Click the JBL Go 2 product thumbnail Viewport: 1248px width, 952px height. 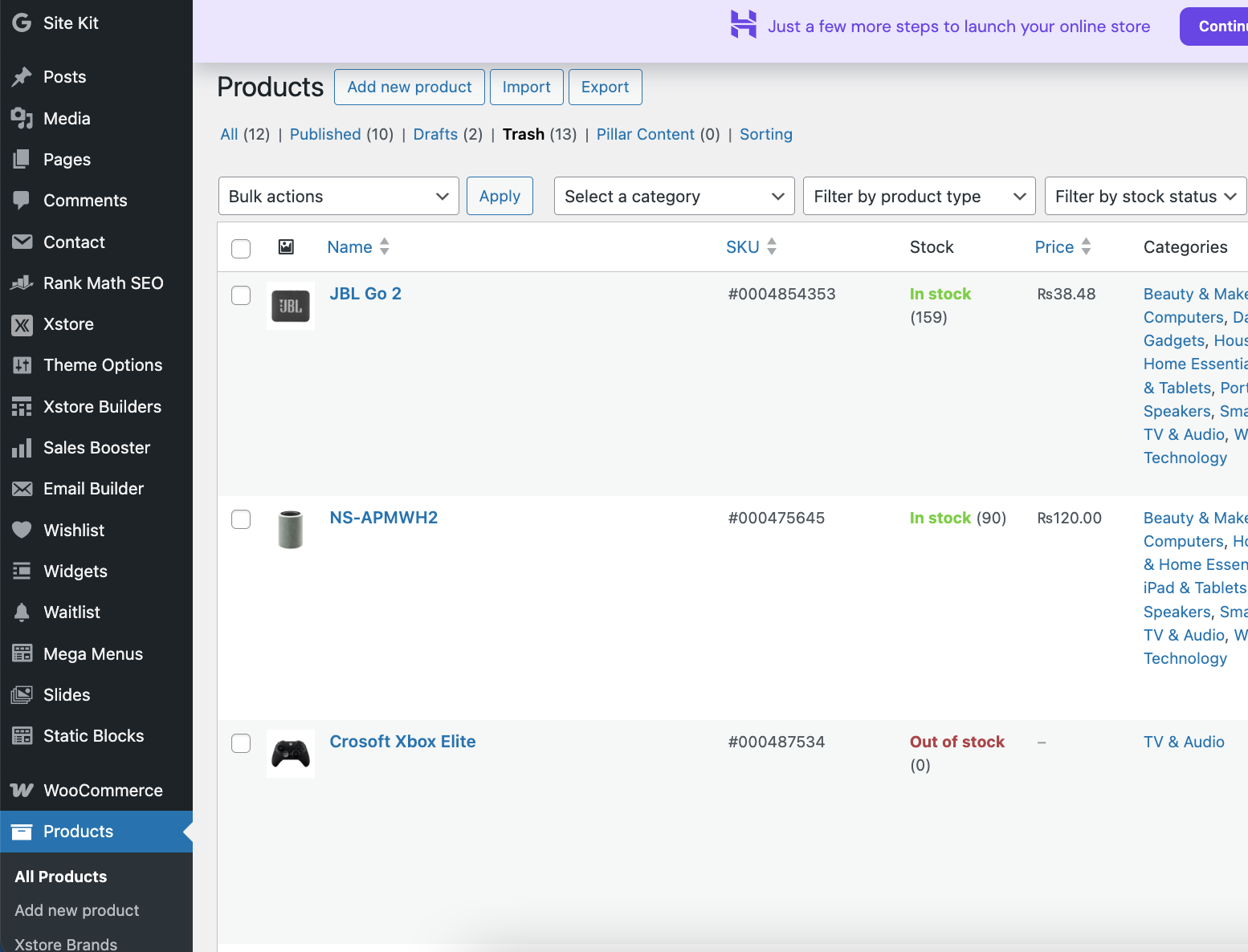coord(291,306)
